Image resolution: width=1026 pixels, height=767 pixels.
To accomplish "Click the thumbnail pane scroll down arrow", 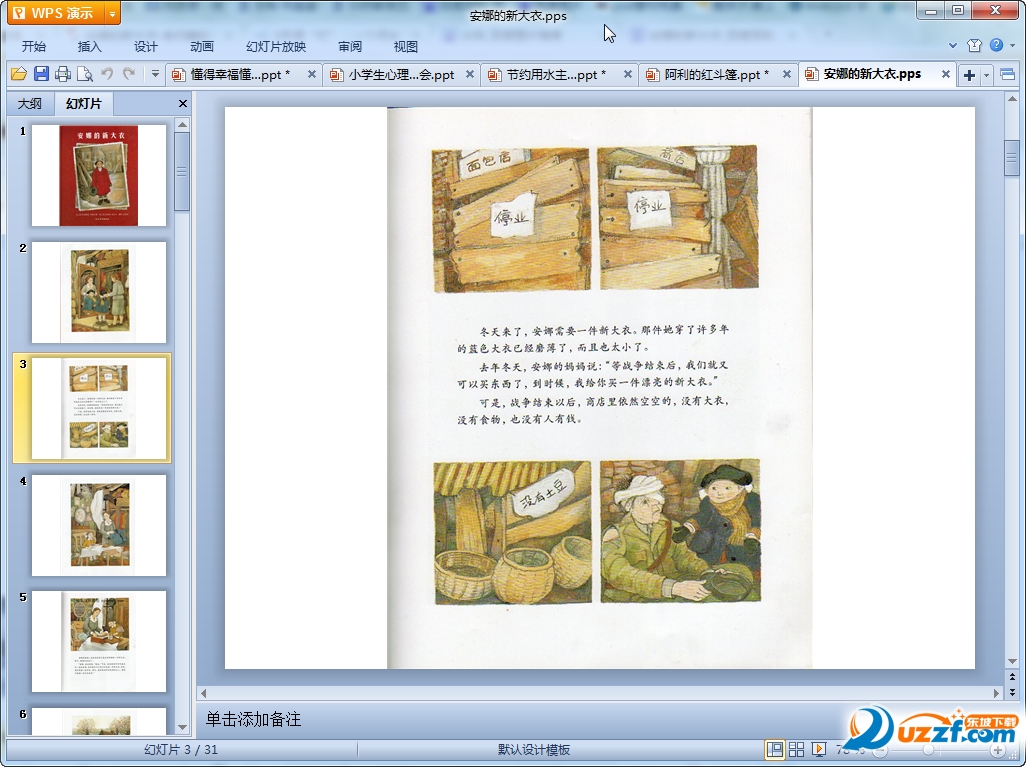I will pyautogui.click(x=183, y=727).
